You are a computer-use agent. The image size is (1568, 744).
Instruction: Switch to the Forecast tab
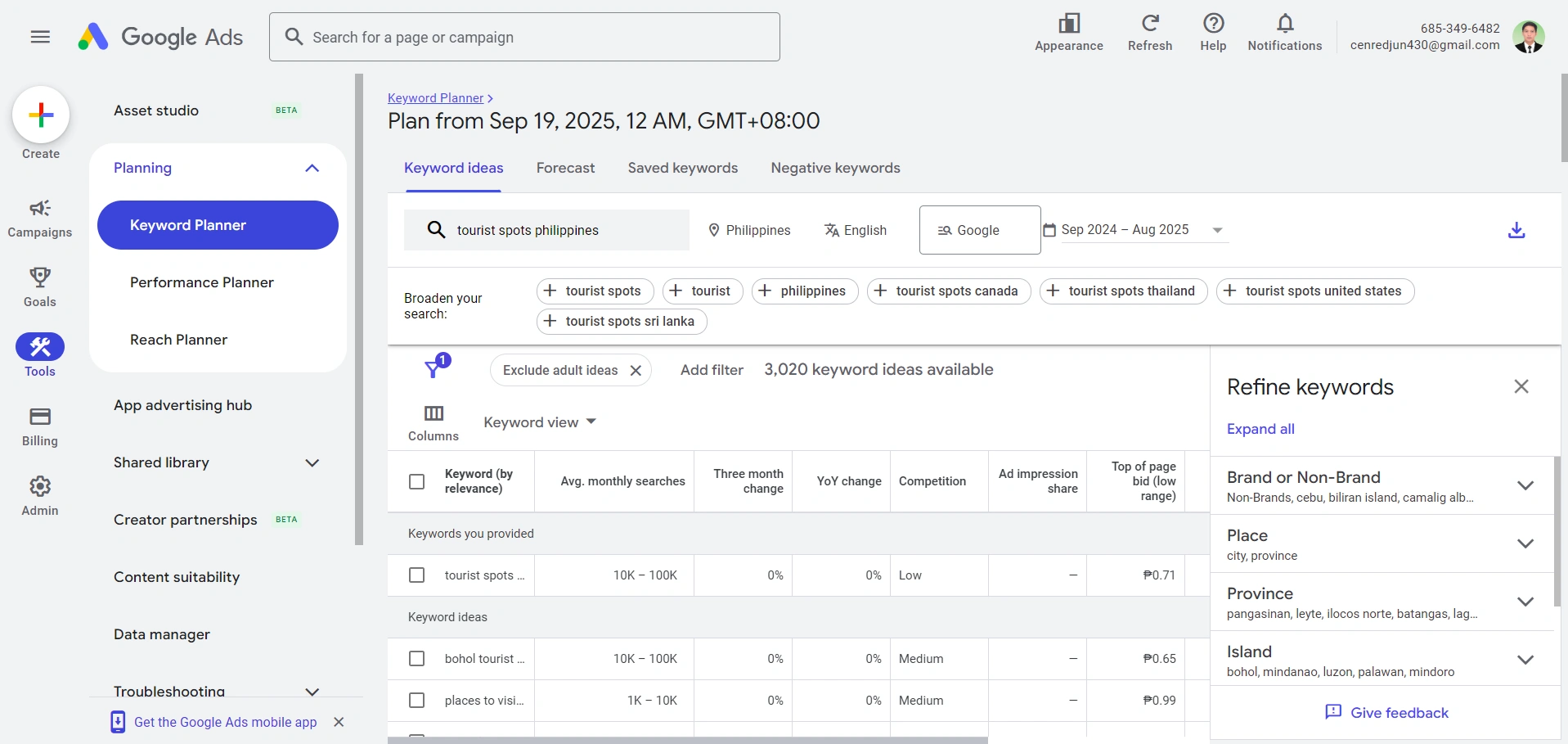coord(565,168)
